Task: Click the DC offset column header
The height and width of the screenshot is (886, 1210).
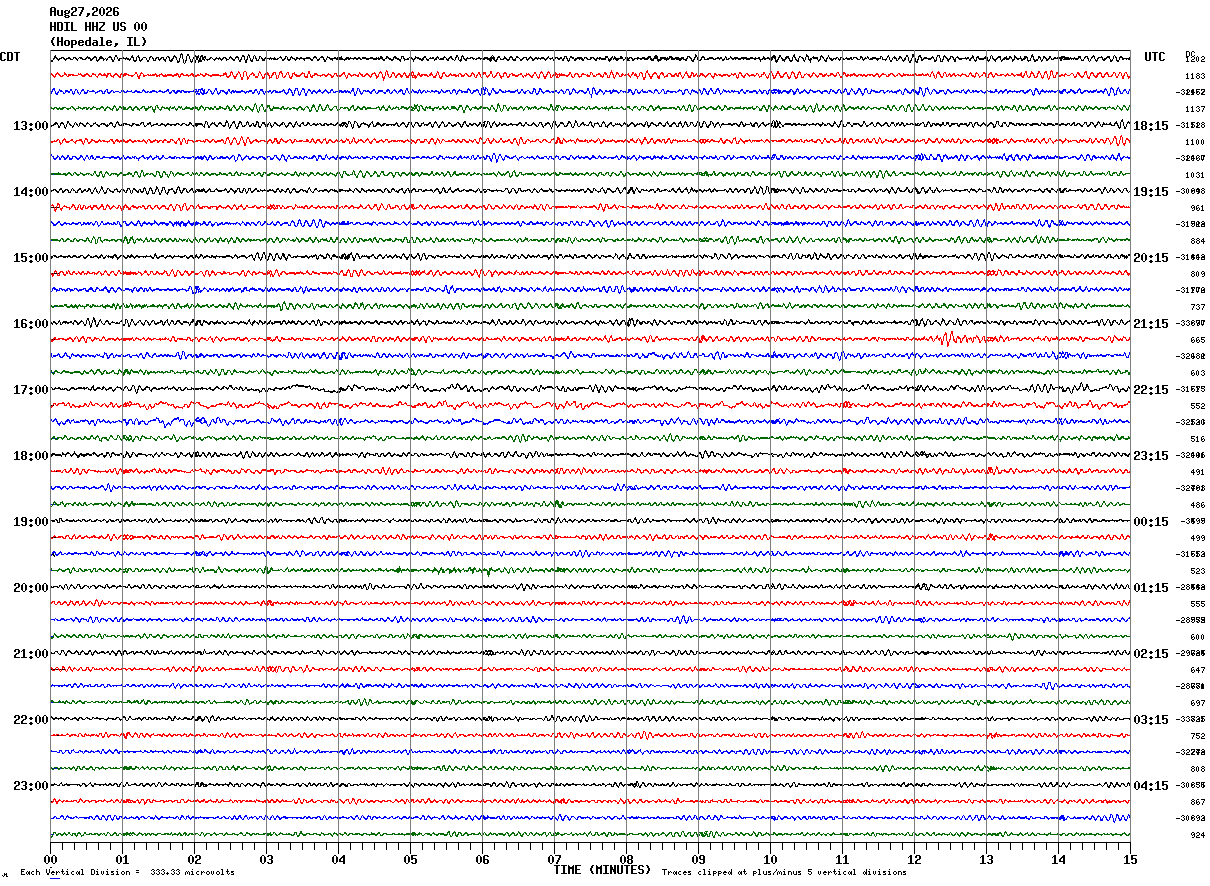Action: 1190,54
